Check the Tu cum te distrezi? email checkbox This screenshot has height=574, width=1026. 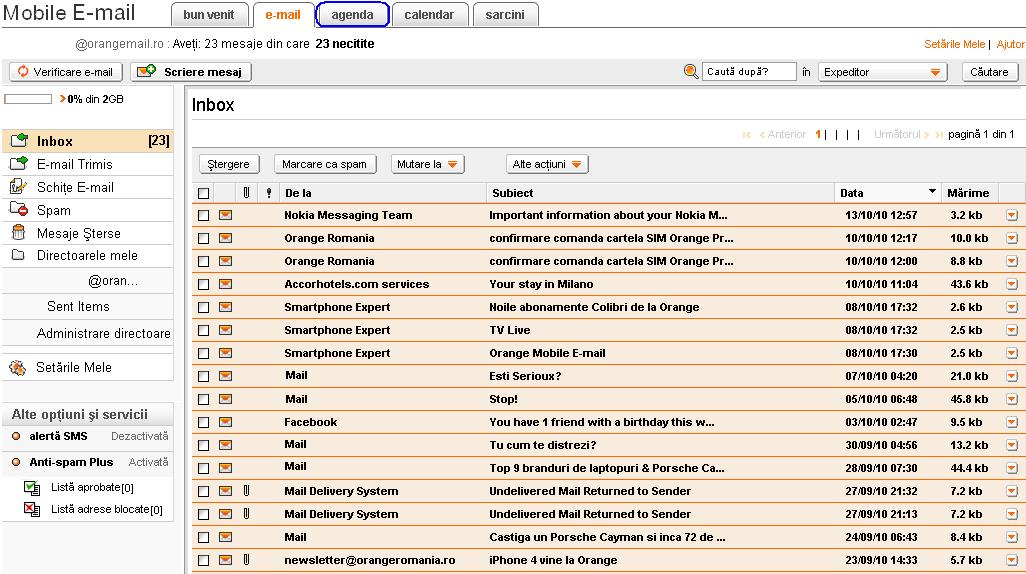[203, 445]
